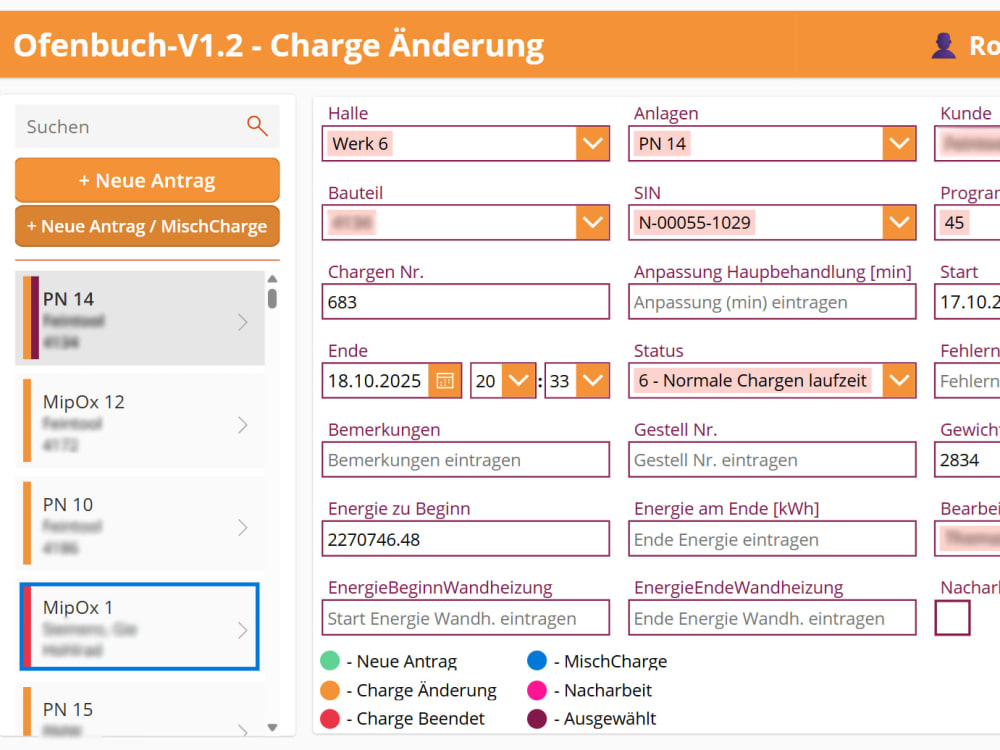Click the Bemerkungen input field
This screenshot has height=750, width=1000.
point(466,460)
